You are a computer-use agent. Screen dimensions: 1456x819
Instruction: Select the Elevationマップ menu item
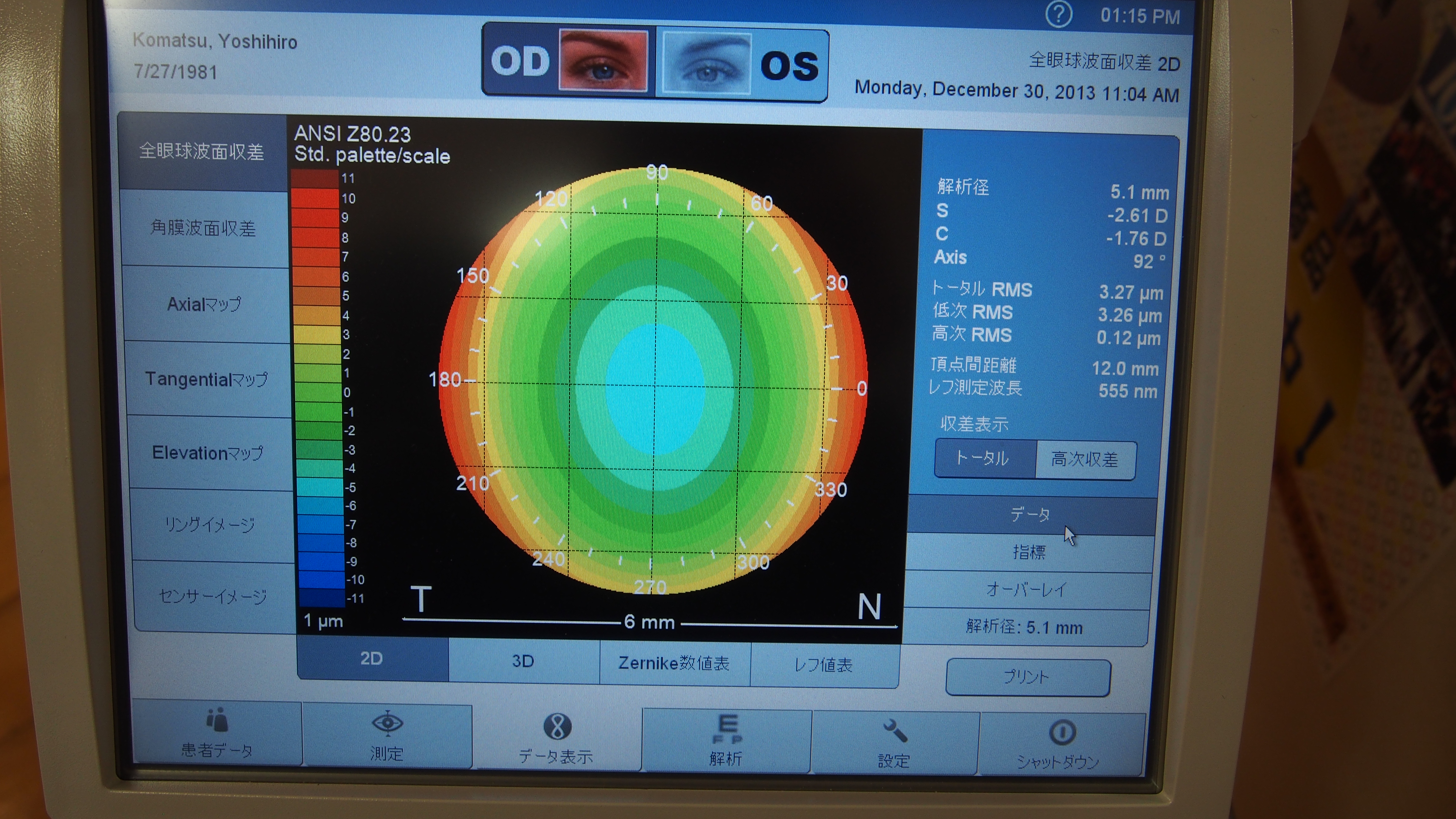pyautogui.click(x=207, y=453)
